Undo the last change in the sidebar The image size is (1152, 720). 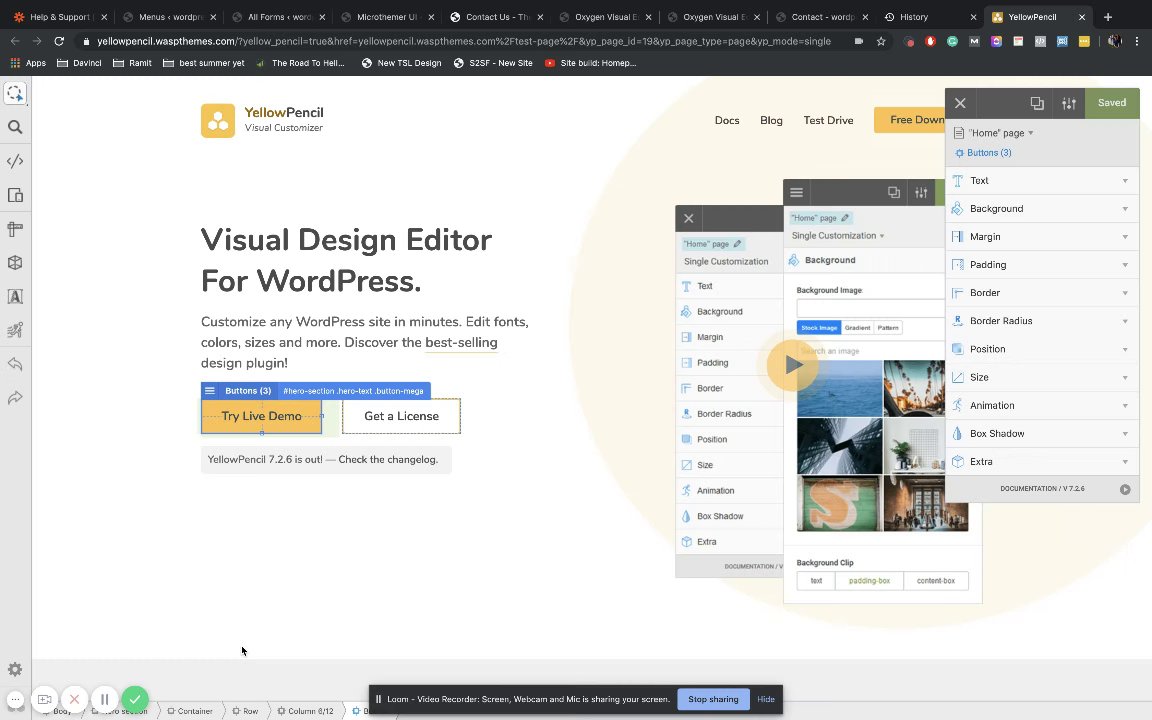coord(15,364)
